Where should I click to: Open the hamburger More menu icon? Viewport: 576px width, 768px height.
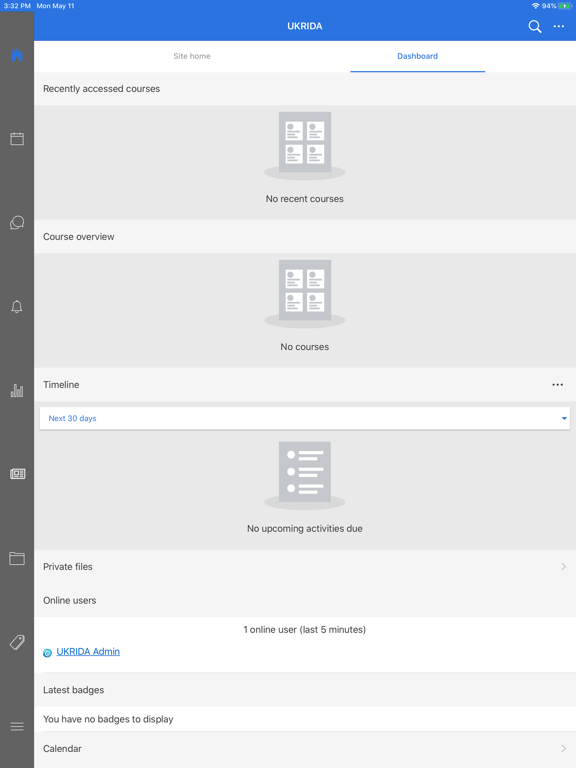click(x=17, y=726)
